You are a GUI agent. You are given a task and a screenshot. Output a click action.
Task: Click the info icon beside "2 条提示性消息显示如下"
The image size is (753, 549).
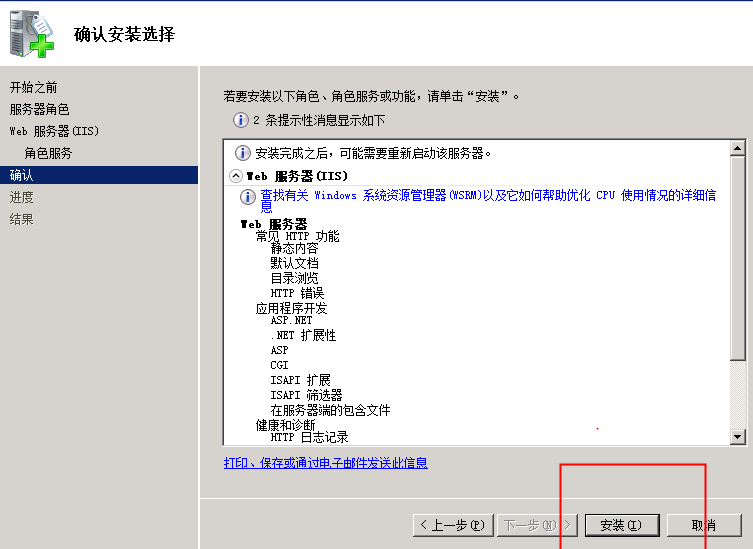click(240, 120)
